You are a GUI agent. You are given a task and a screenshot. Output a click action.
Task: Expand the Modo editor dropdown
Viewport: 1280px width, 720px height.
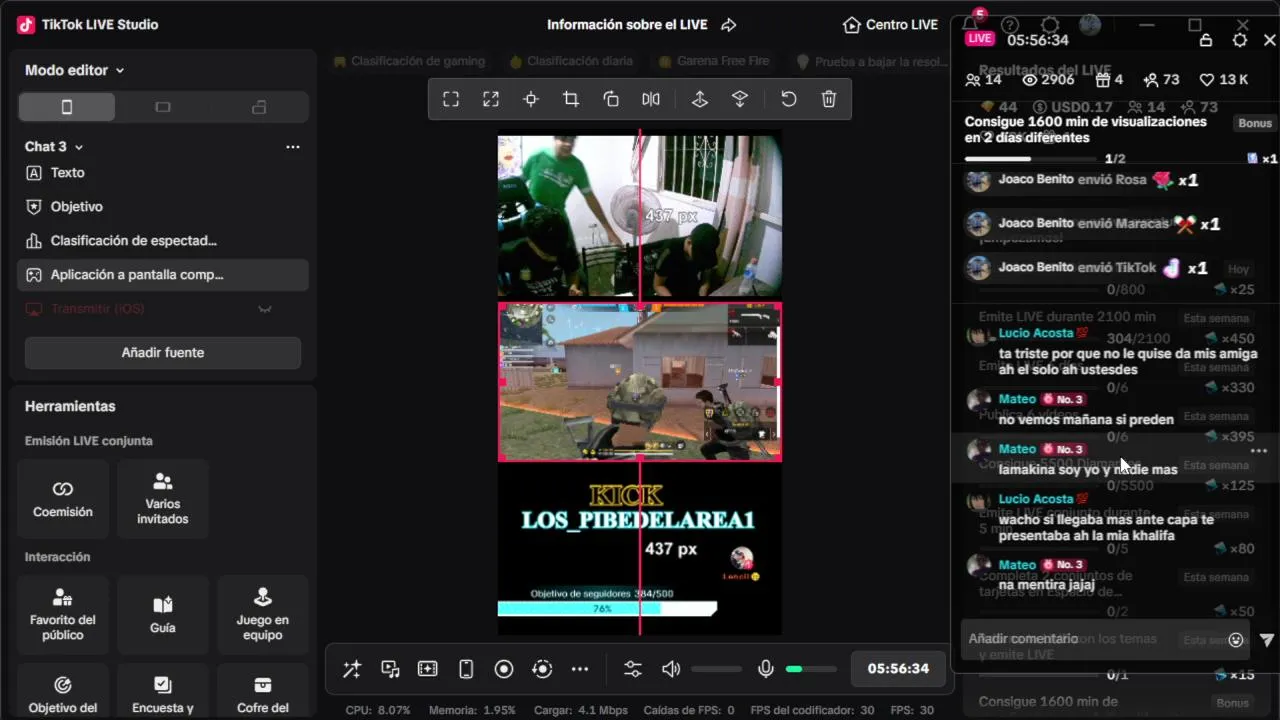coord(75,70)
